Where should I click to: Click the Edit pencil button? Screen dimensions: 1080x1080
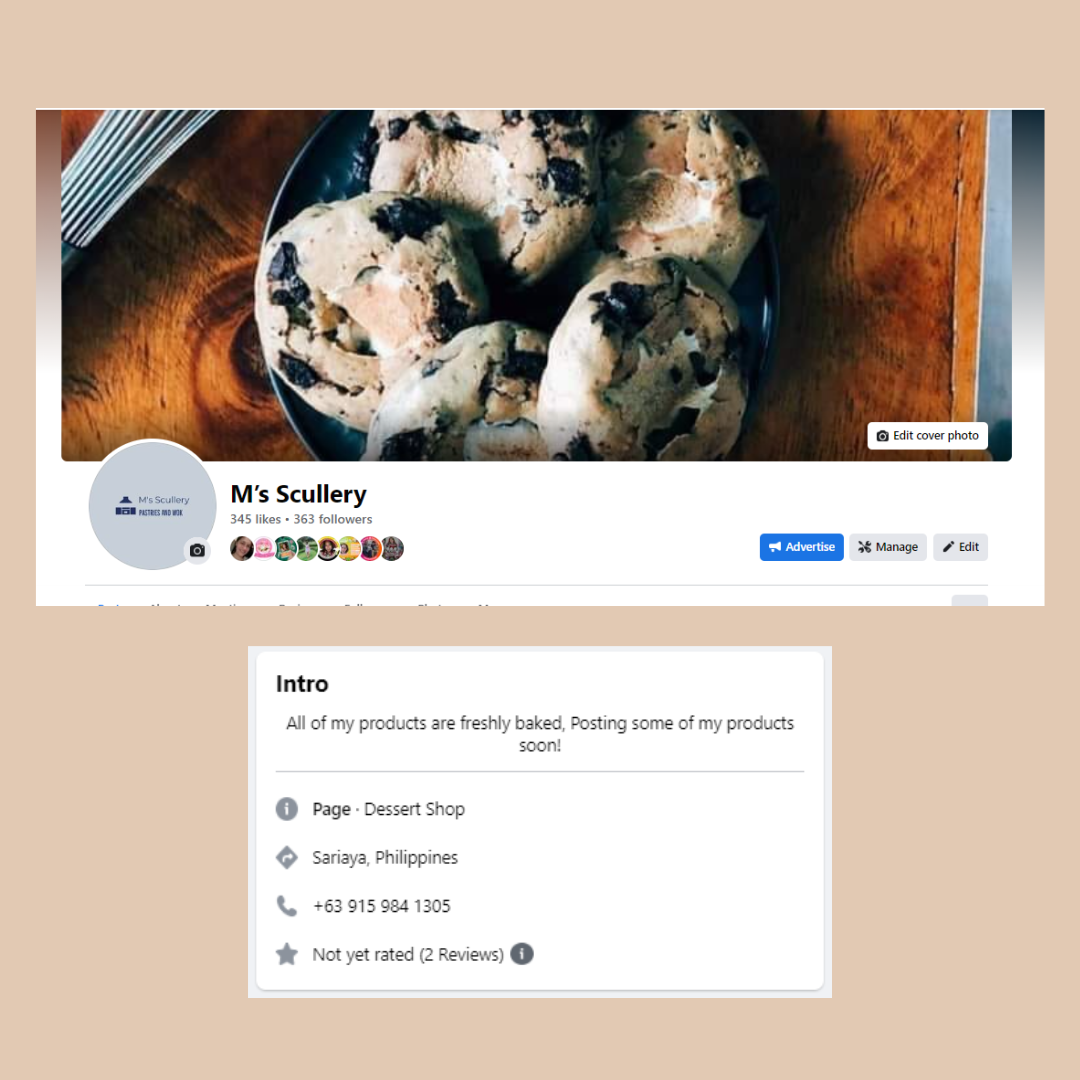[960, 547]
